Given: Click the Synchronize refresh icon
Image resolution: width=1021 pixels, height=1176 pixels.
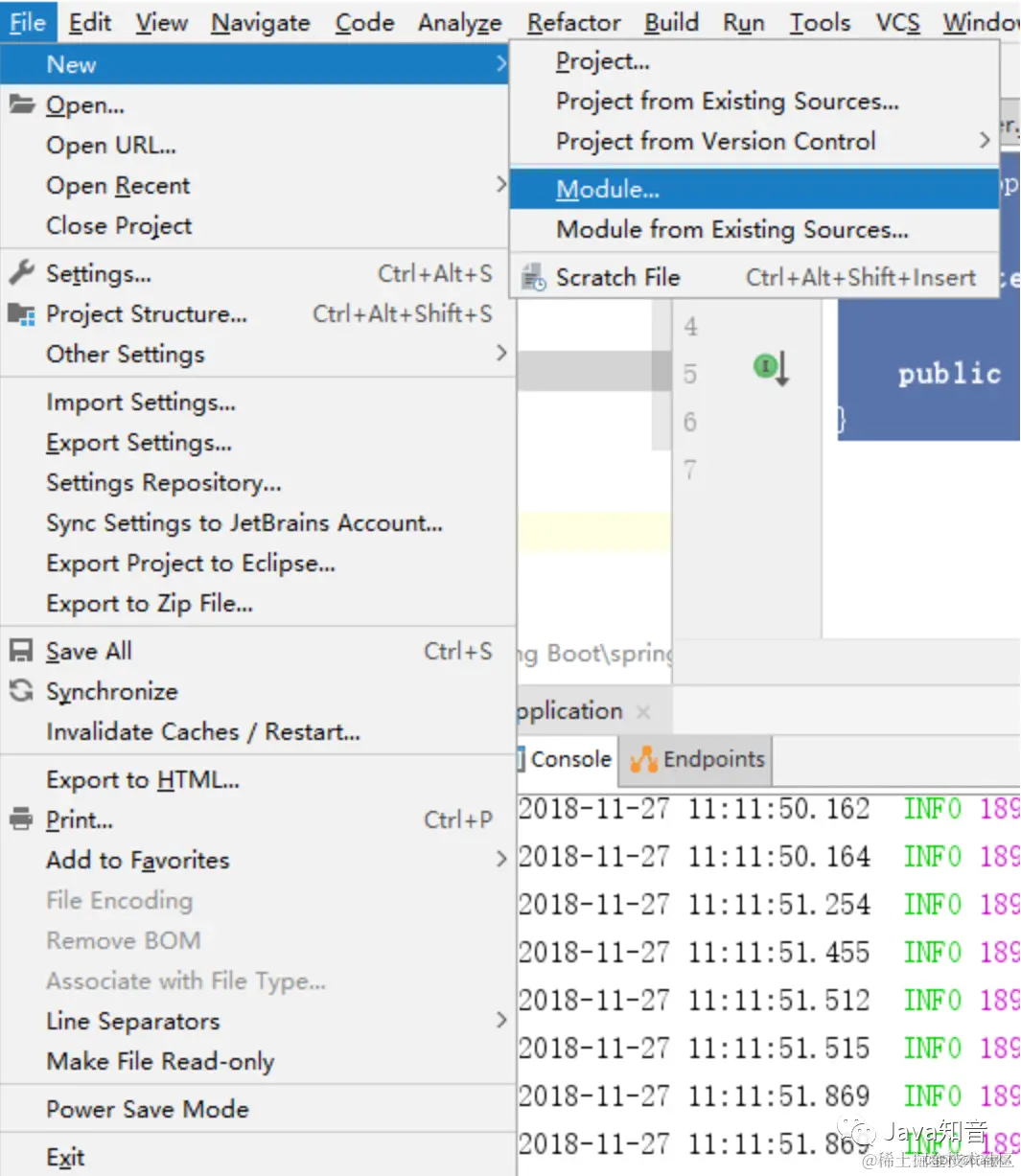Looking at the screenshot, I should (x=21, y=691).
